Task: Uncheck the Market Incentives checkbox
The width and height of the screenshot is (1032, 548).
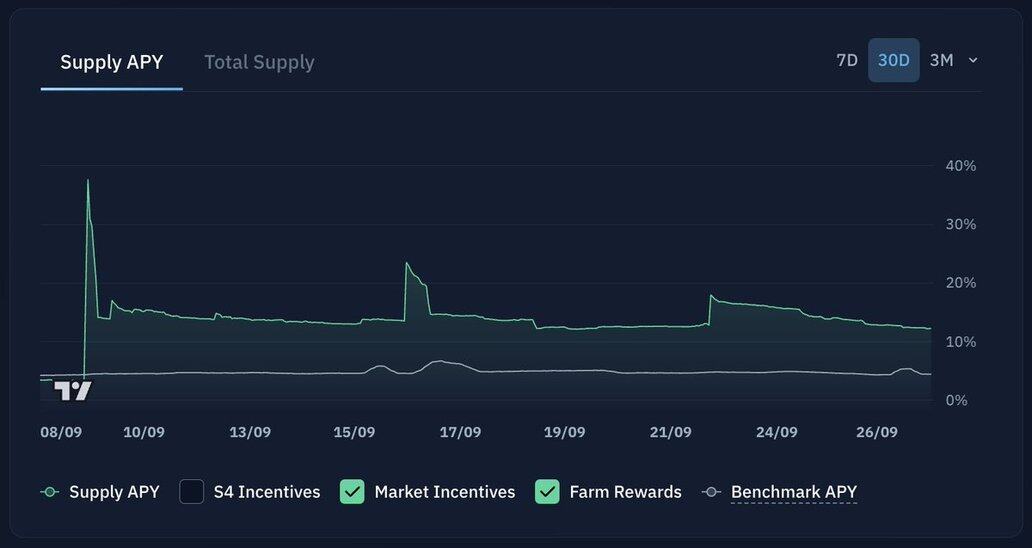Action: point(352,492)
